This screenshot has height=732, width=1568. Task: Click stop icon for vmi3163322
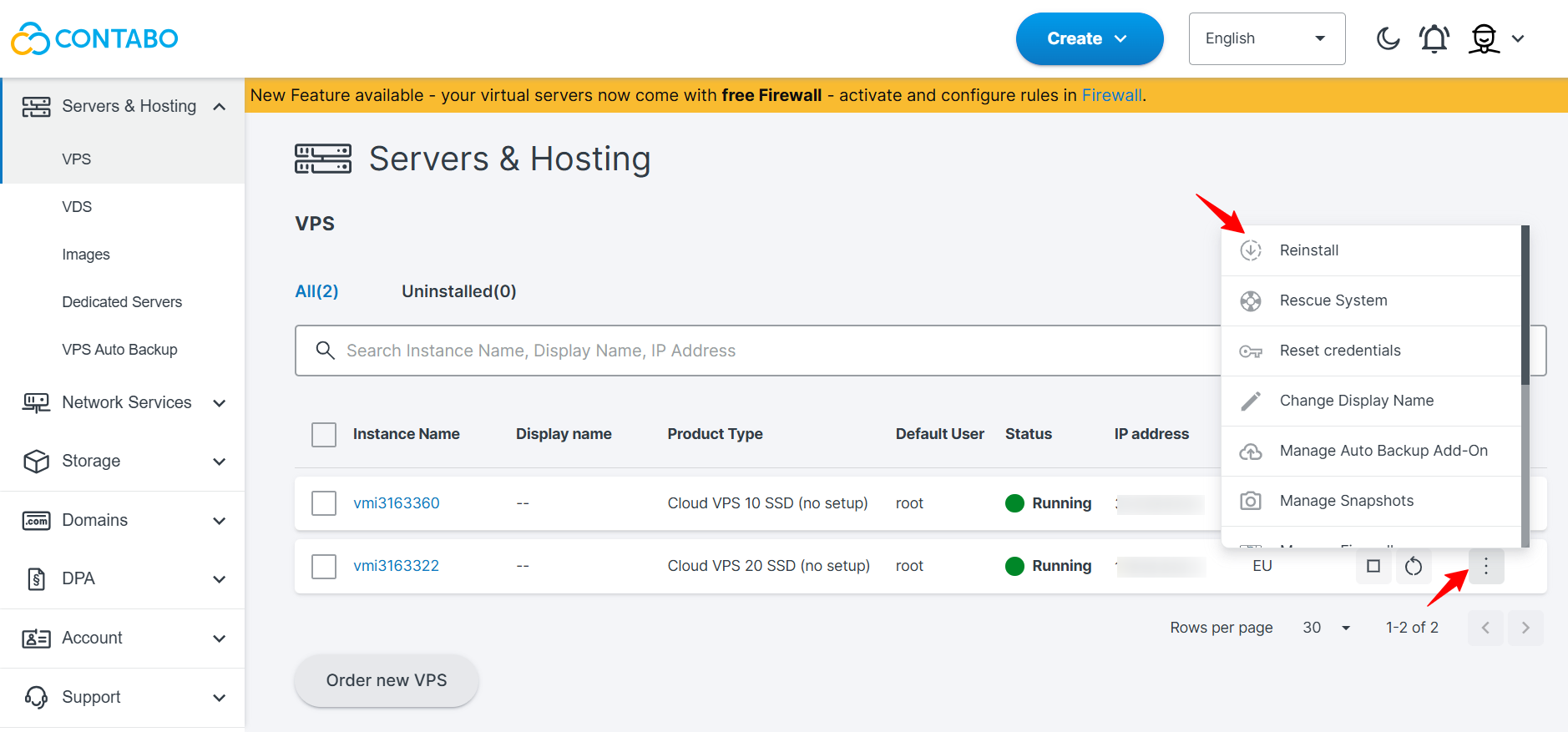click(x=1373, y=566)
